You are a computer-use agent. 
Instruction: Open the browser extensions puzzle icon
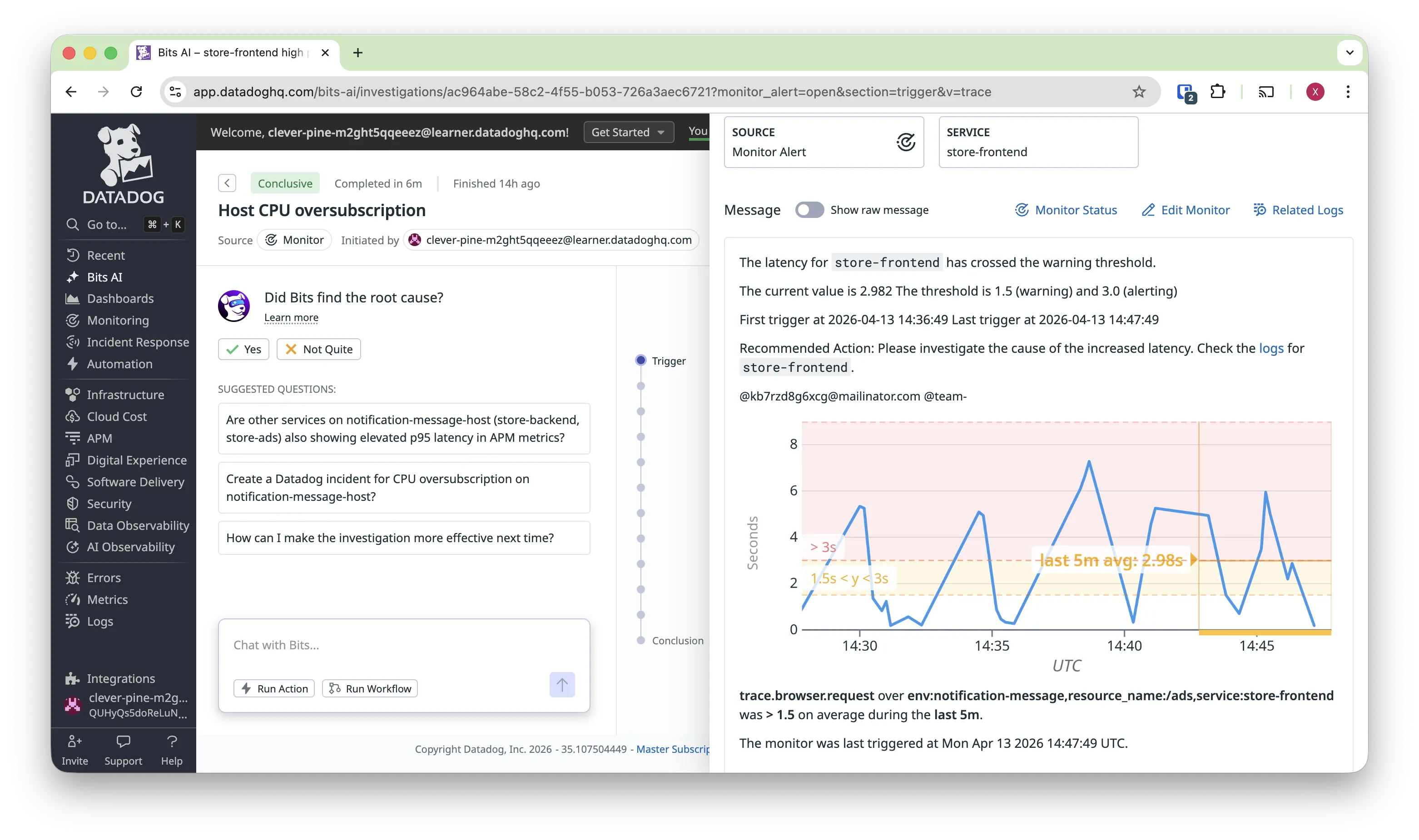tap(1217, 92)
